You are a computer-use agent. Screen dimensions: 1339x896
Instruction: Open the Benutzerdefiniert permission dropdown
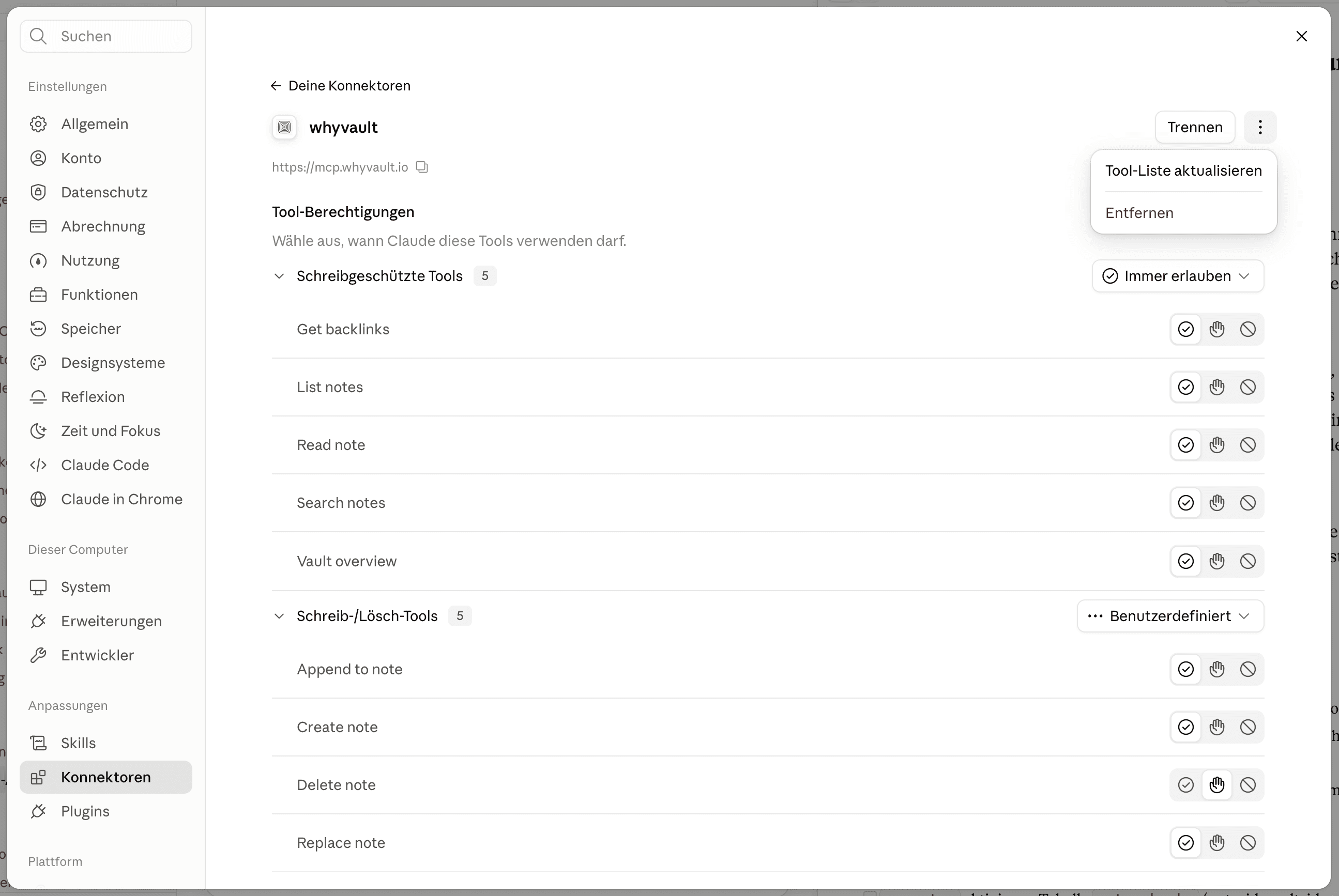(x=1170, y=616)
